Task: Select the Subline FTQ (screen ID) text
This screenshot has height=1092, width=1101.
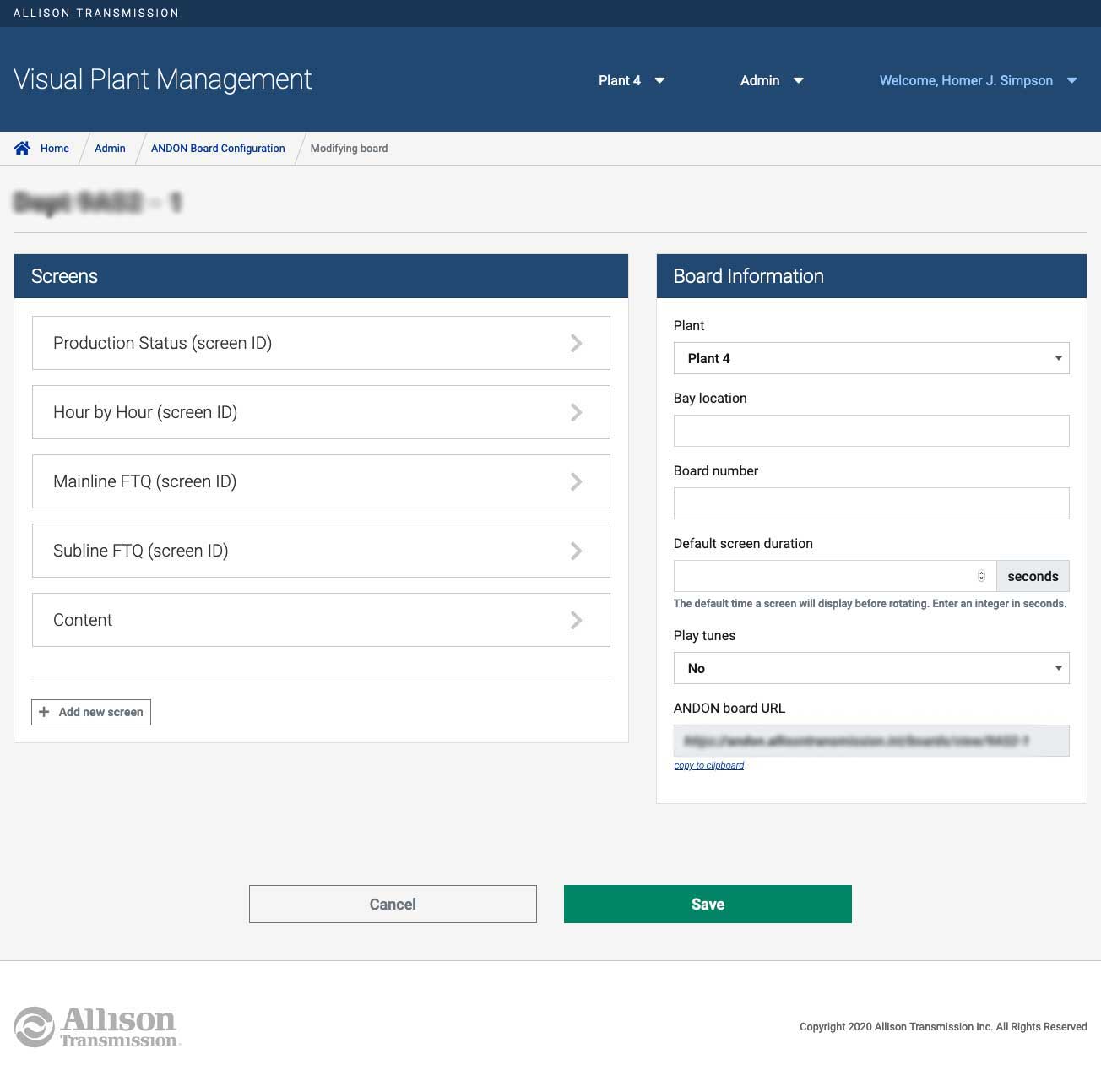Action: click(141, 551)
